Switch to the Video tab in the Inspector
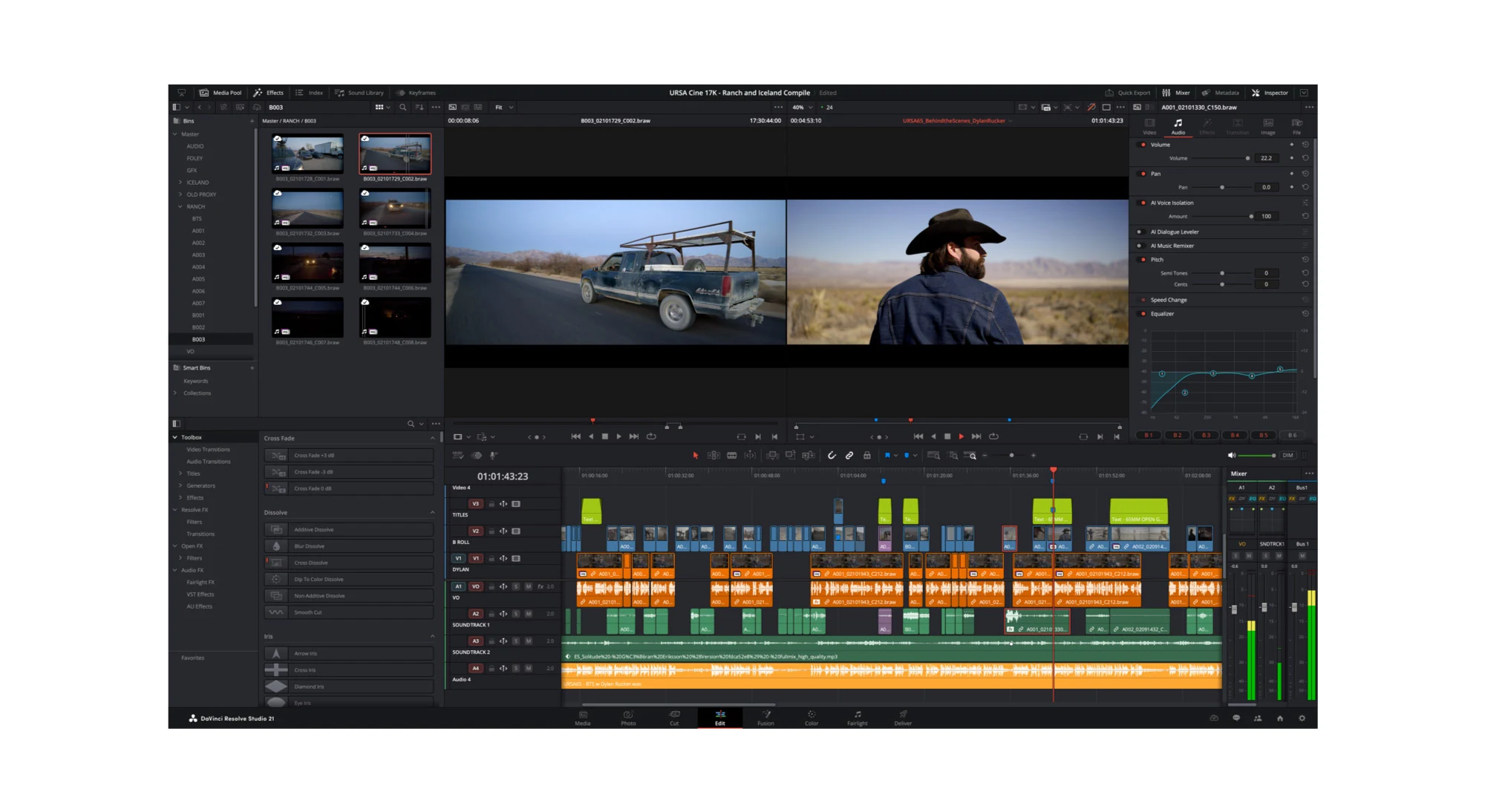 pos(1150,128)
